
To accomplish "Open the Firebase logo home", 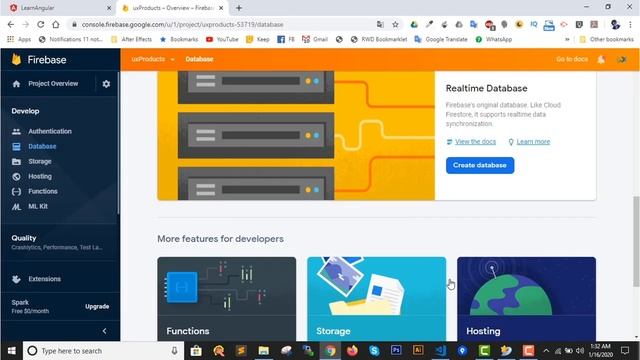I will (39, 60).
